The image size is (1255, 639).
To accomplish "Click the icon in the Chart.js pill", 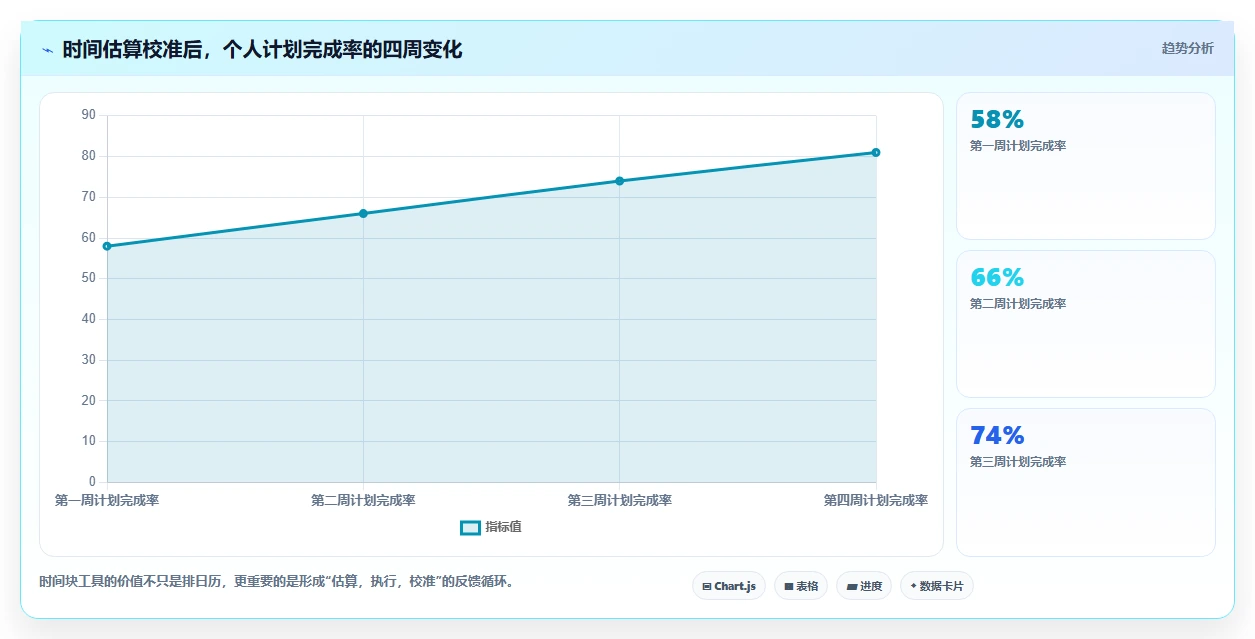I will point(707,587).
